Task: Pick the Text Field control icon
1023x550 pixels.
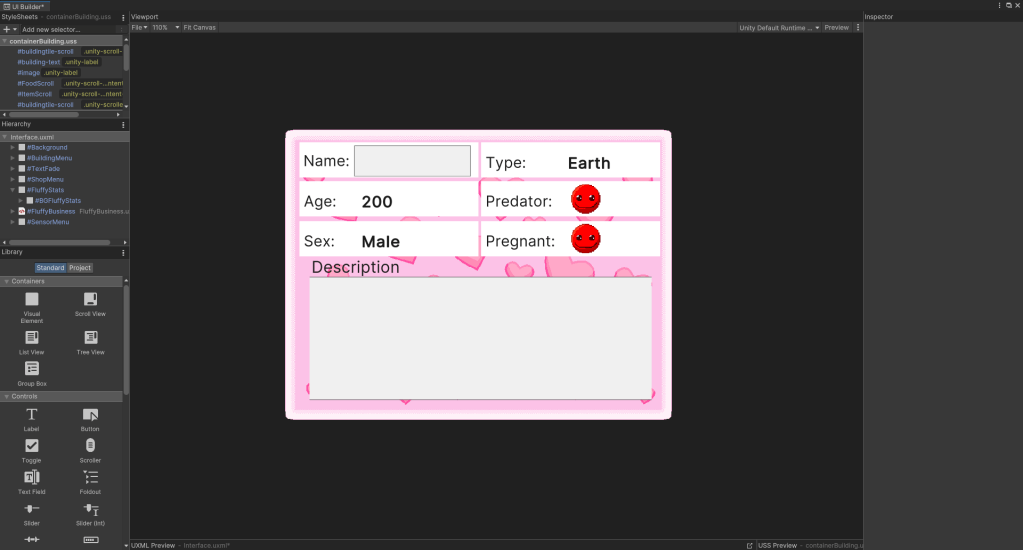Action: click(x=31, y=477)
